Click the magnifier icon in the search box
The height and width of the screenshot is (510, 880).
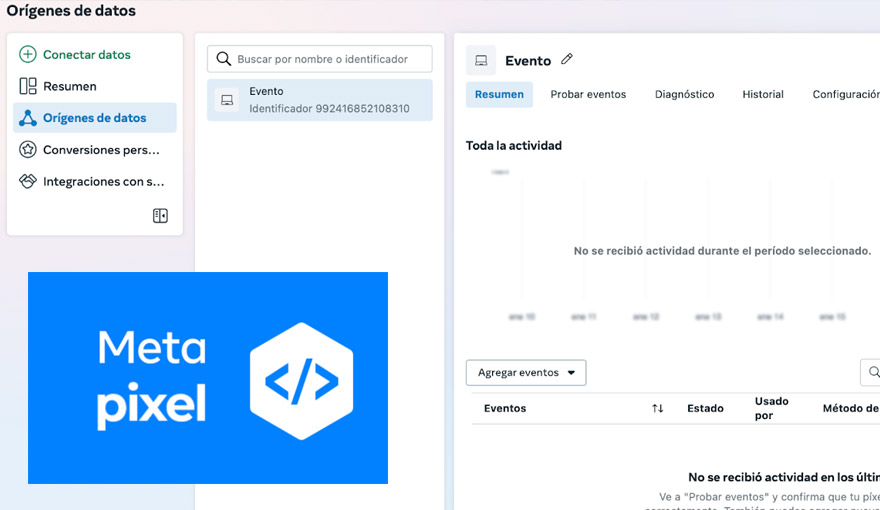224,59
